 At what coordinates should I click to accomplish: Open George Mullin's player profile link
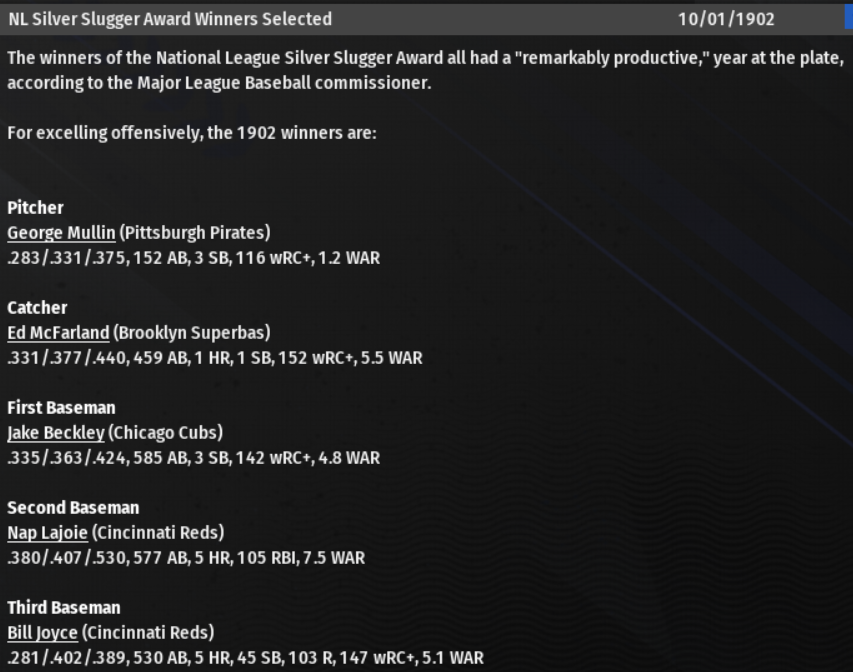(x=61, y=233)
